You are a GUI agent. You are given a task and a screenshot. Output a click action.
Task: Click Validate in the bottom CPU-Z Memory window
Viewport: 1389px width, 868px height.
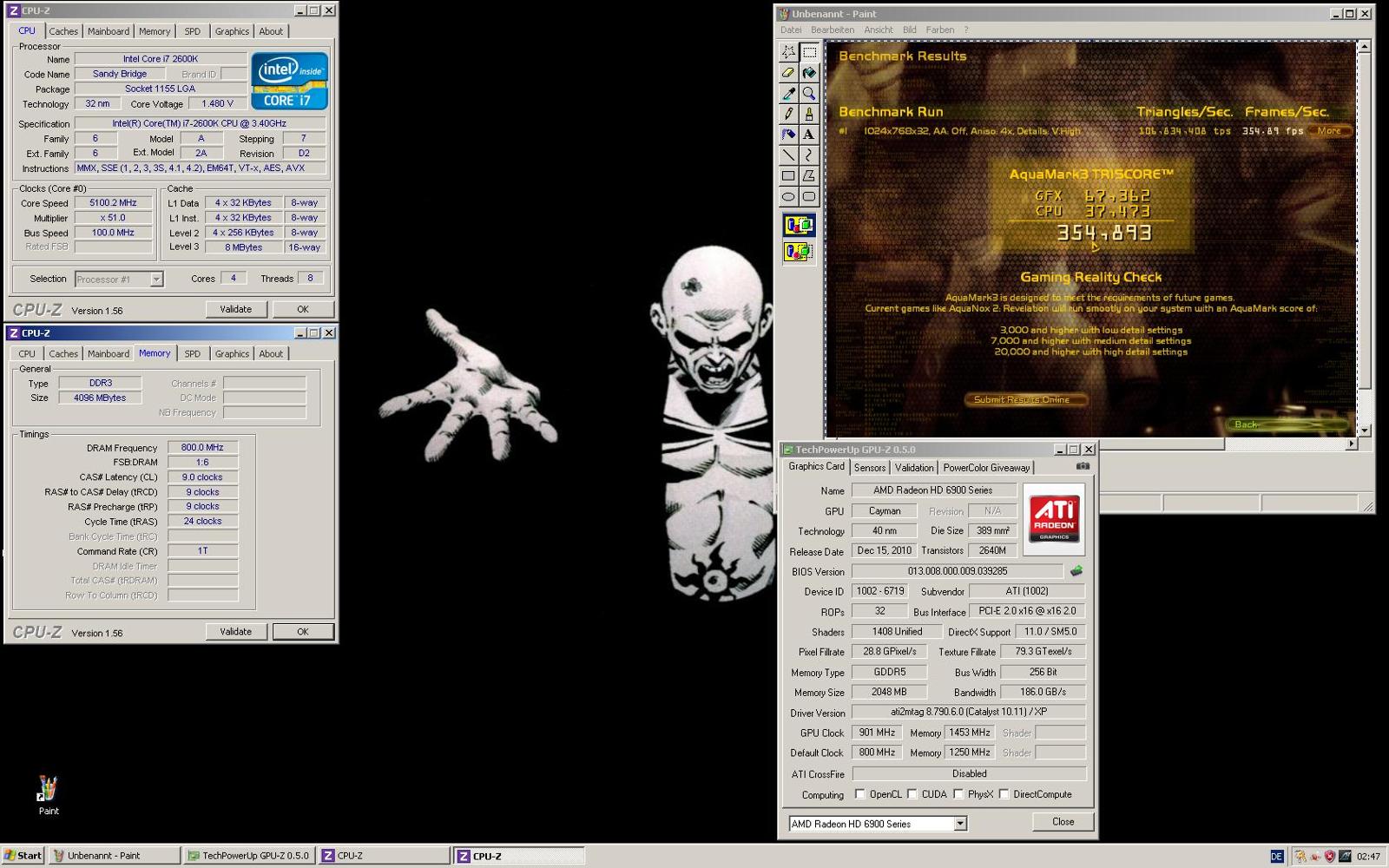tap(236, 632)
